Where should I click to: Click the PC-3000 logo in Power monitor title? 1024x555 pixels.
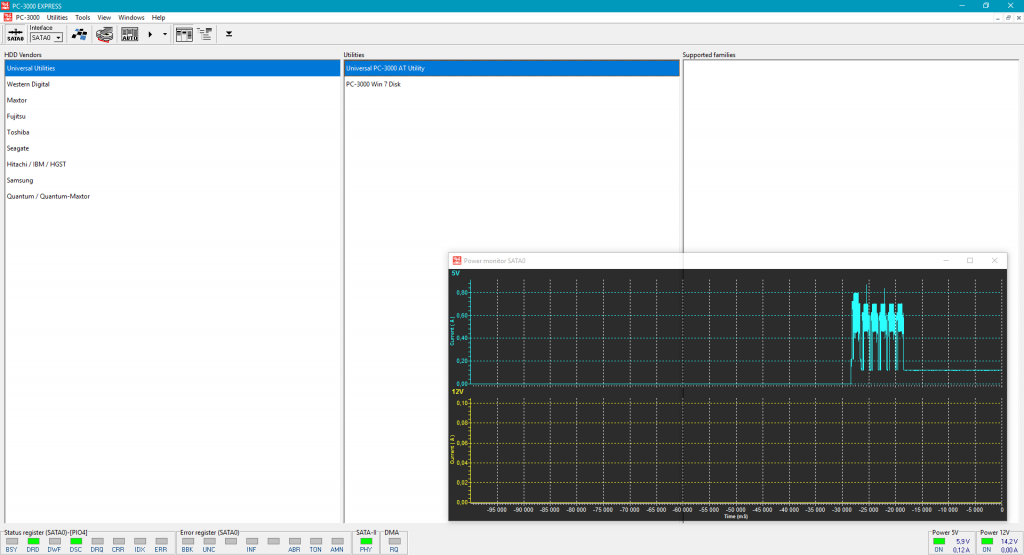(457, 260)
